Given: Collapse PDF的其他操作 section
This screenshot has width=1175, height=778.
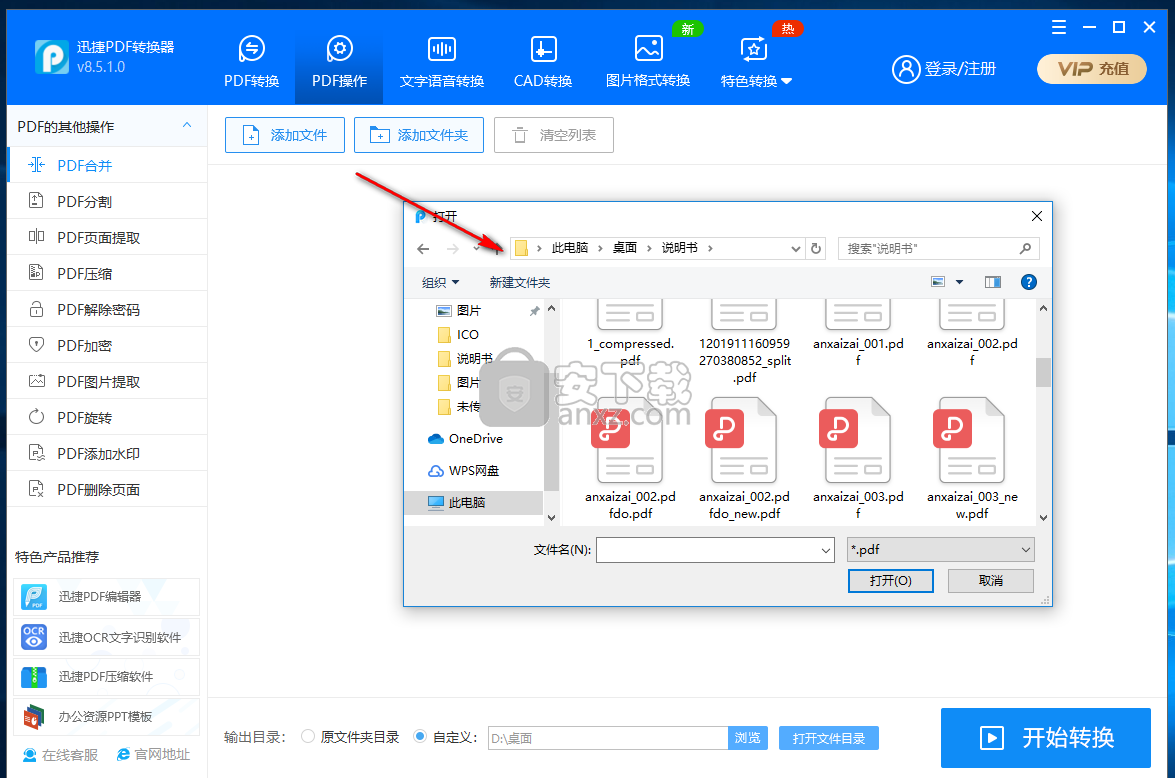Looking at the screenshot, I should tap(187, 126).
